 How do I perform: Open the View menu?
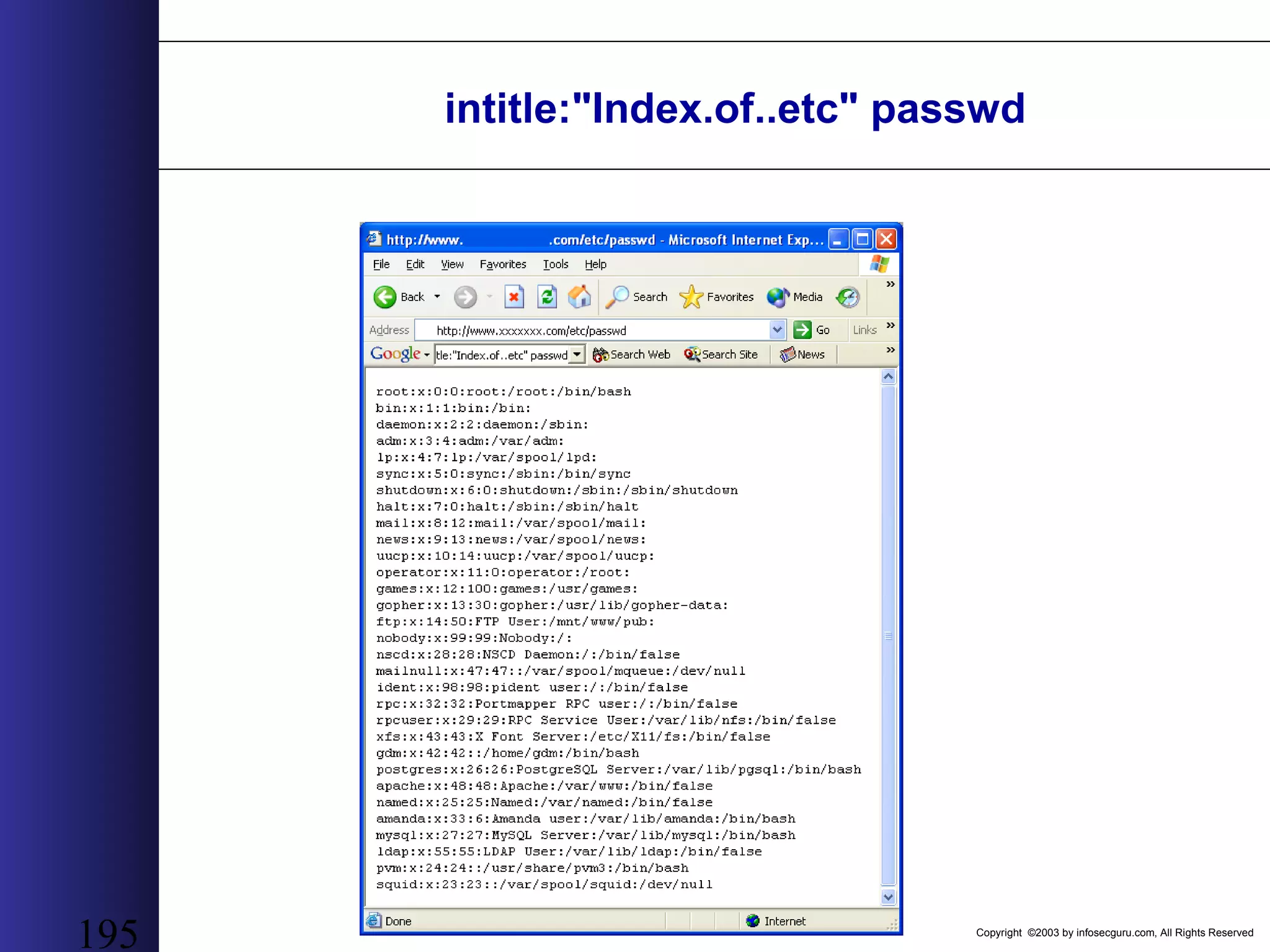click(x=452, y=264)
